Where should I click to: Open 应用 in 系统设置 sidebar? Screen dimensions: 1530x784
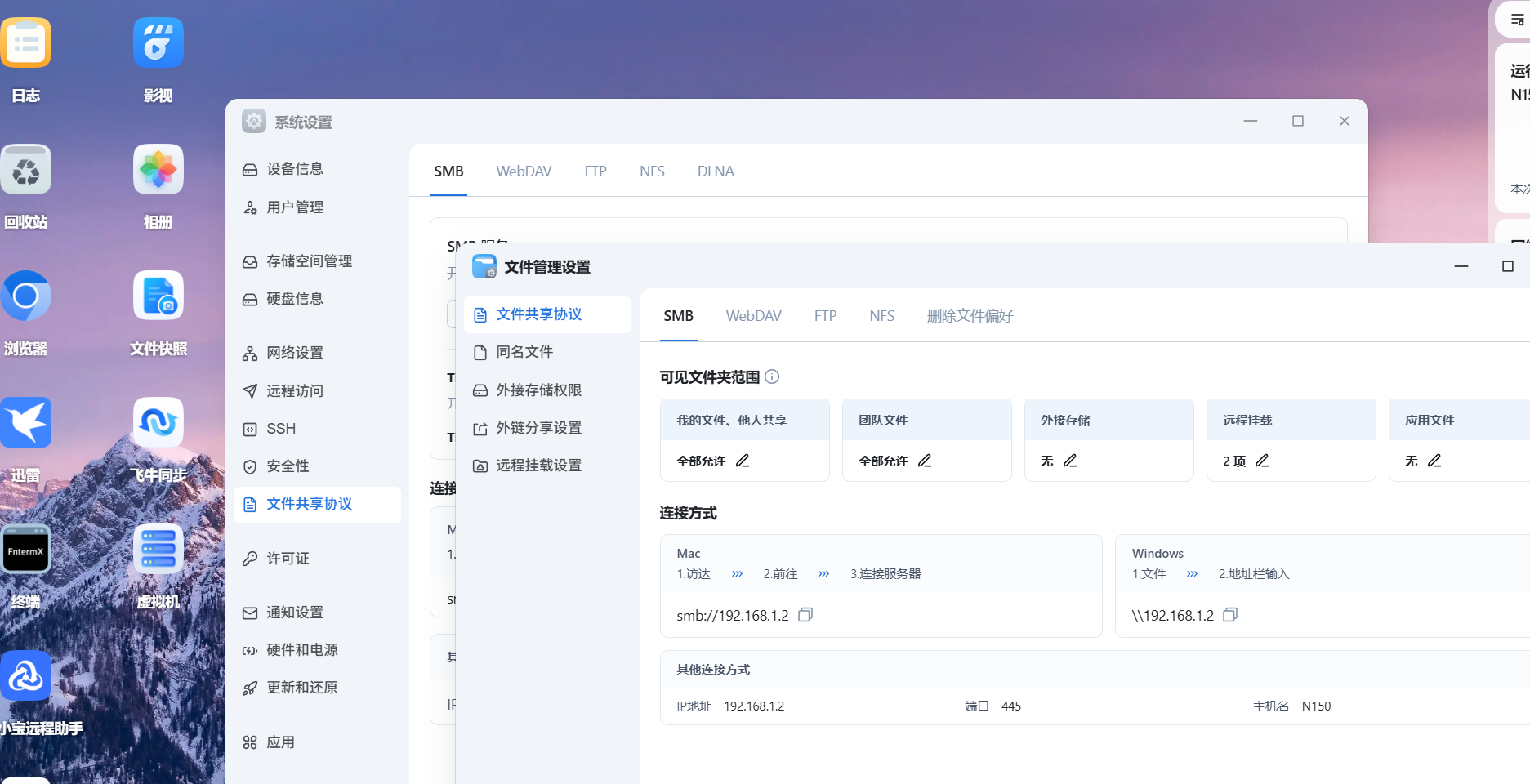(x=317, y=742)
